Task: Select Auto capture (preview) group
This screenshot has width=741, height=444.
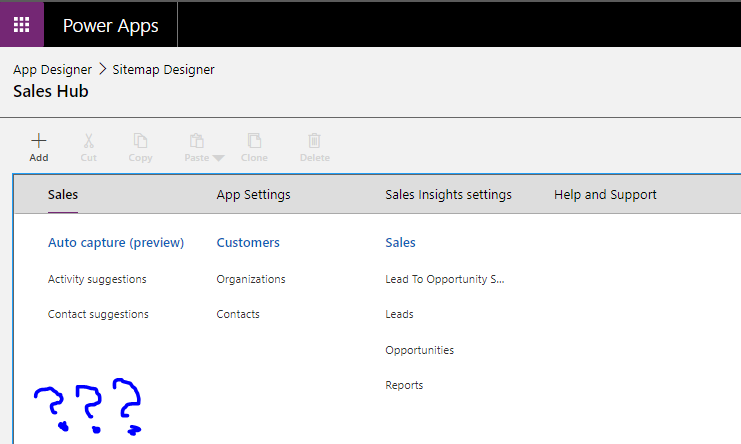Action: tap(116, 243)
